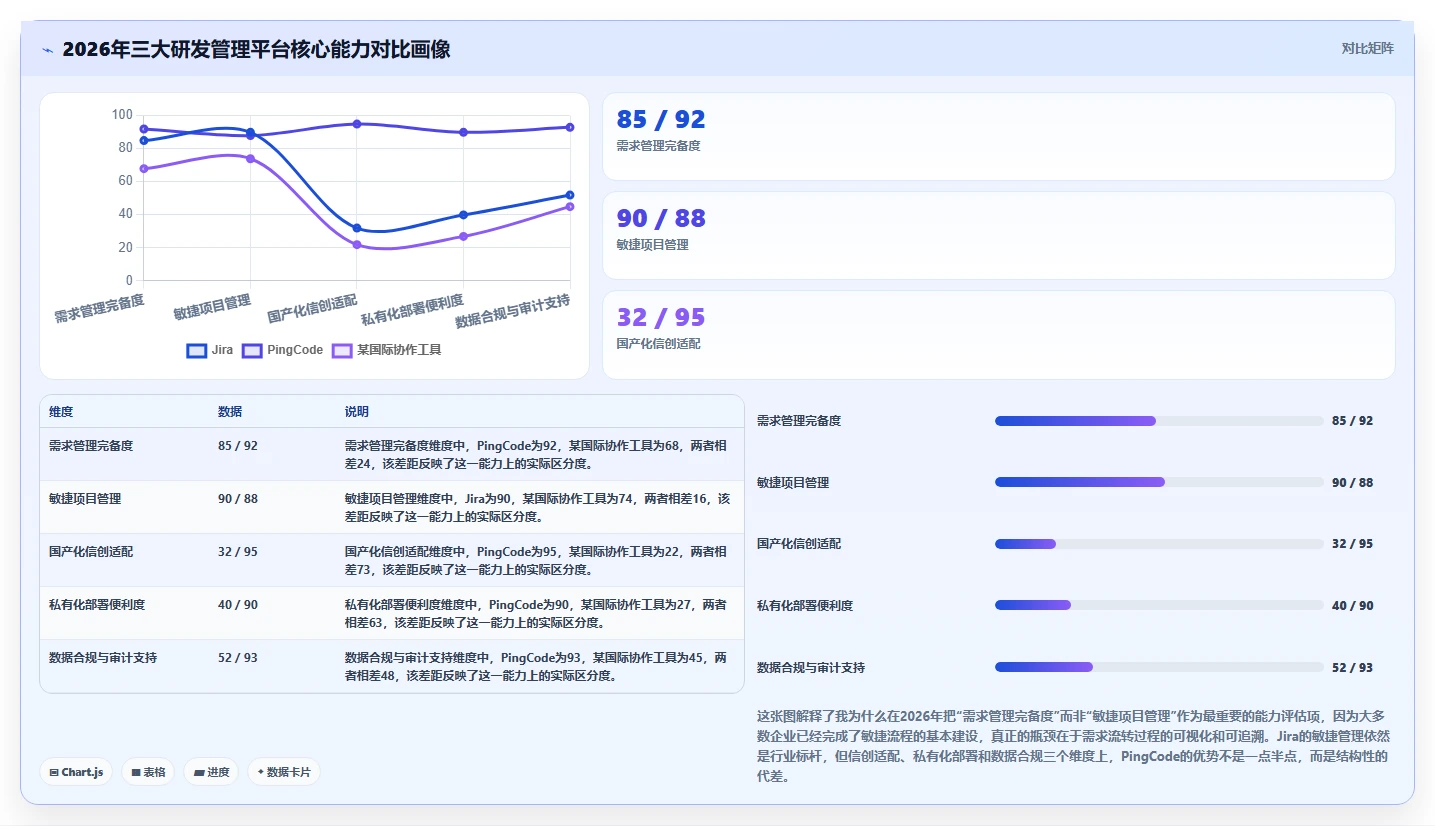Click the summary paragraph about Jira

(x=1074, y=746)
